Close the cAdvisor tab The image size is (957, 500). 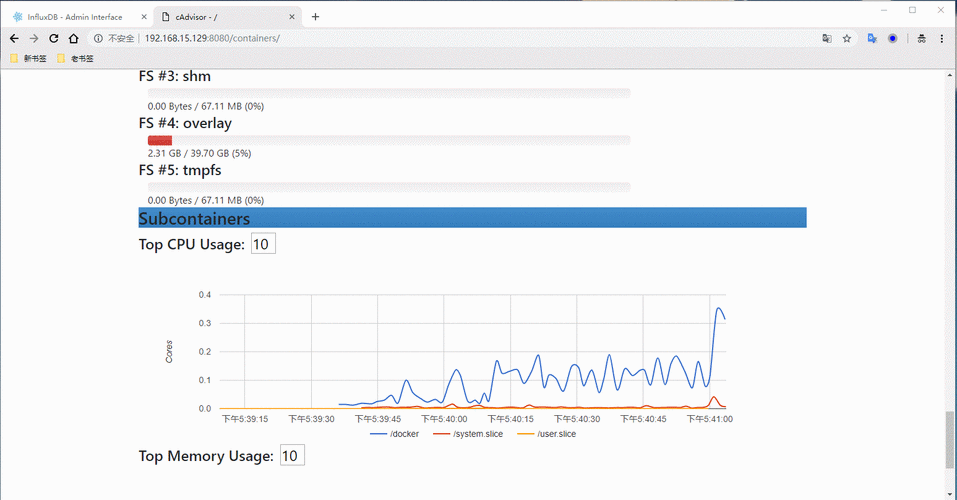[x=292, y=17]
